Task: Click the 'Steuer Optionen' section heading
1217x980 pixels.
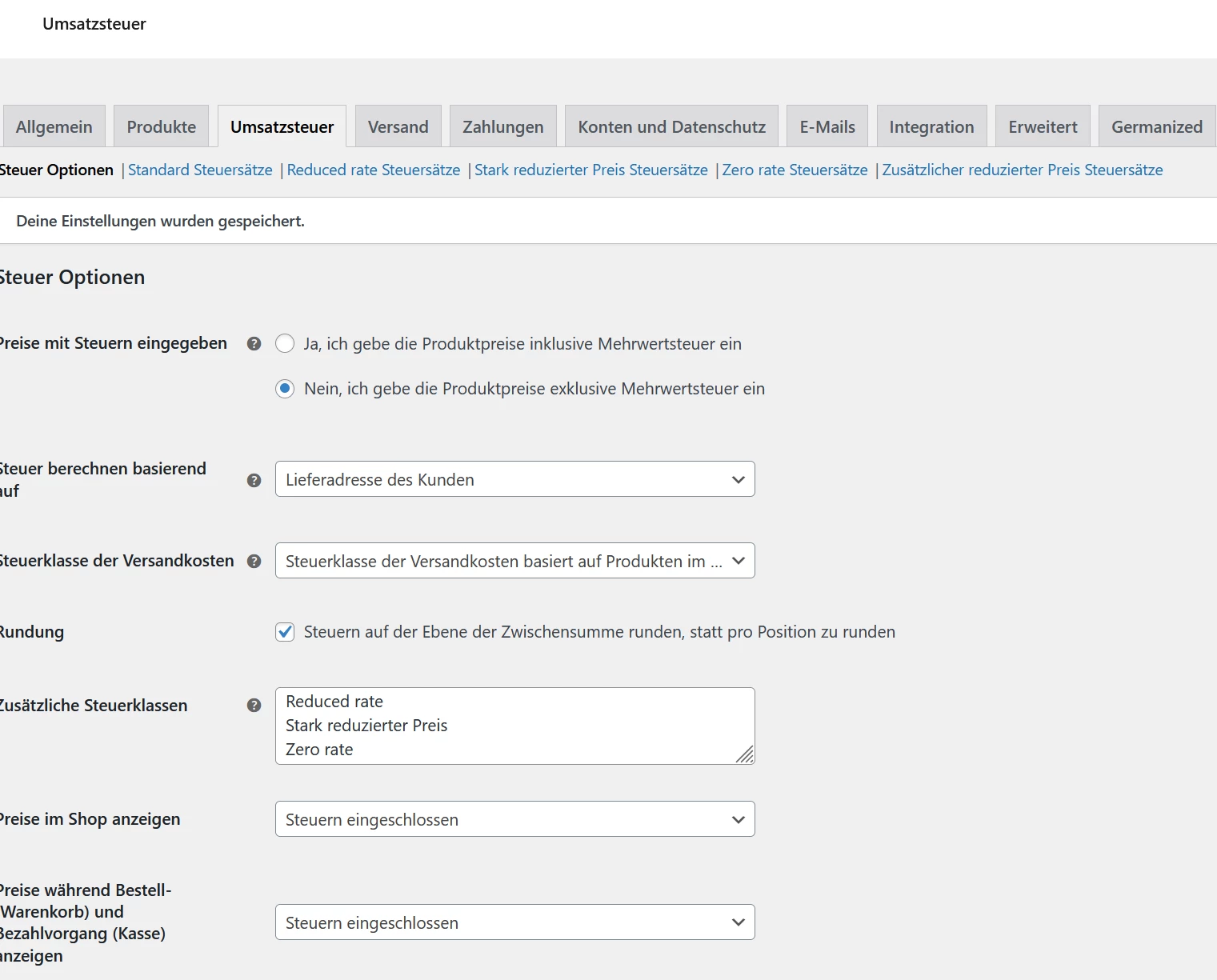Action: pyautogui.click(x=72, y=278)
